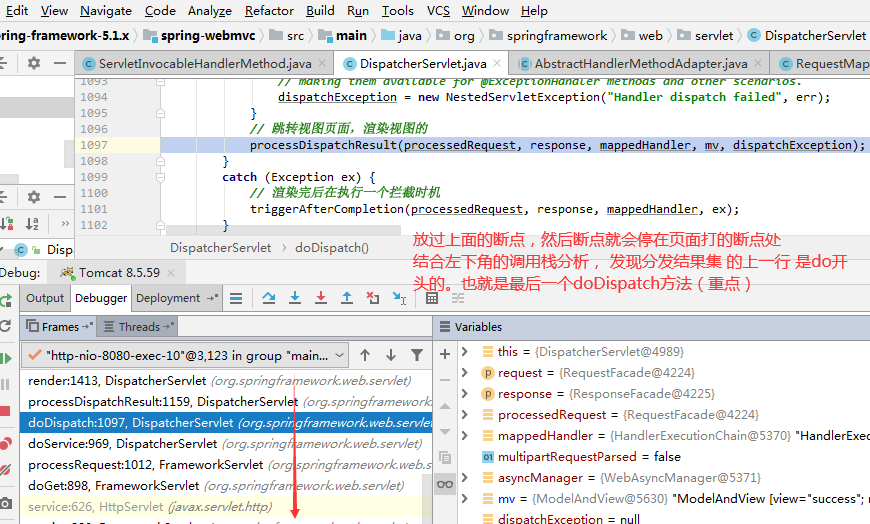Add a new watch with plus icon
Screen dimensions: 870x524
(x=444, y=354)
